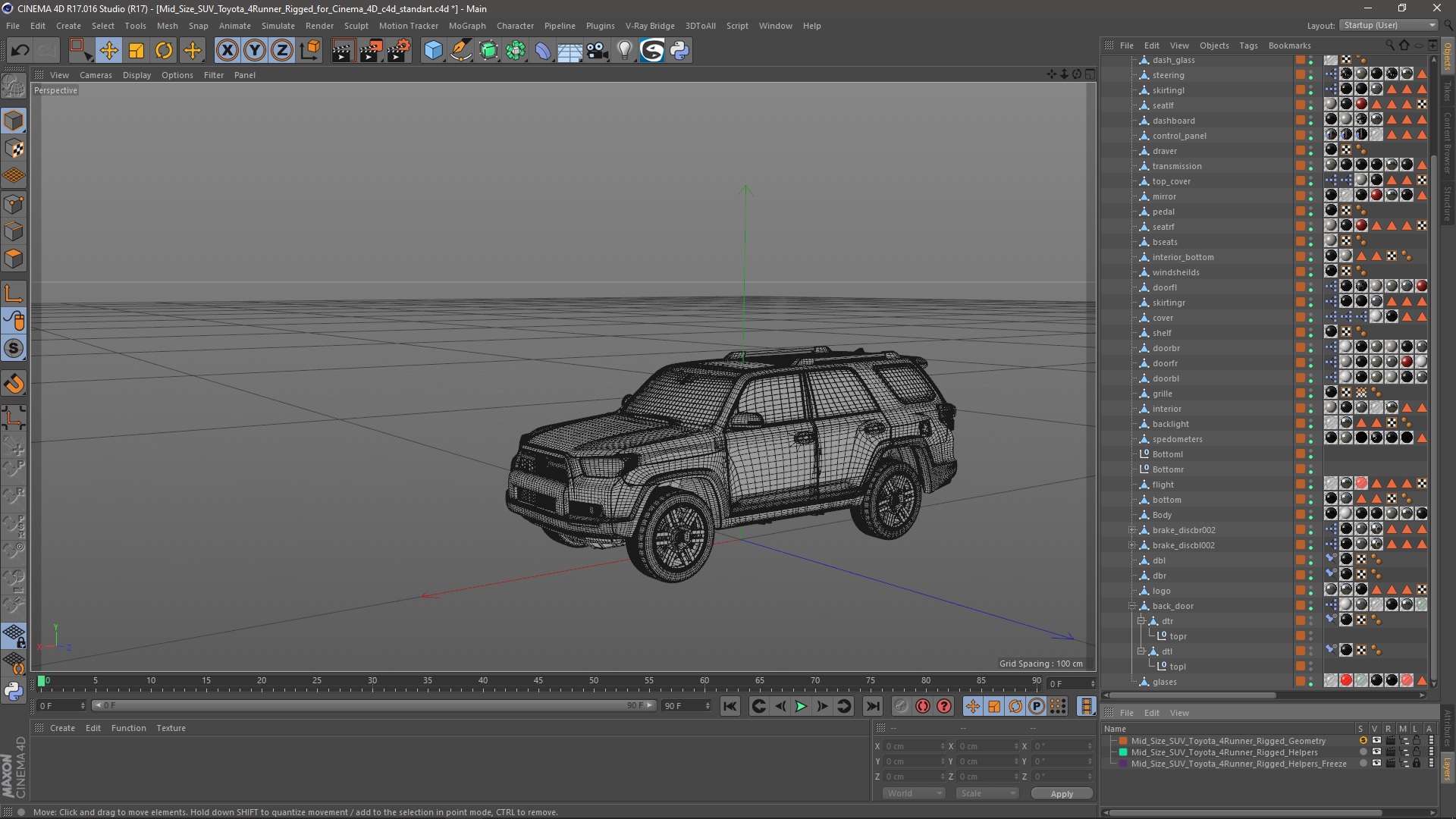The height and width of the screenshot is (819, 1456).
Task: Open Edit Render Settings icon
Action: pyautogui.click(x=399, y=51)
